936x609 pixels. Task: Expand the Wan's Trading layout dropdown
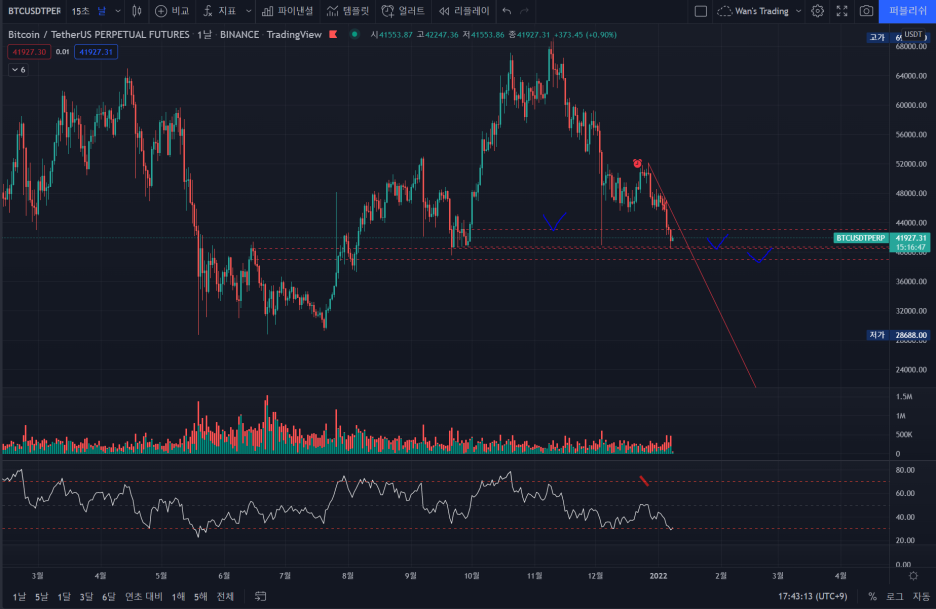pos(799,11)
